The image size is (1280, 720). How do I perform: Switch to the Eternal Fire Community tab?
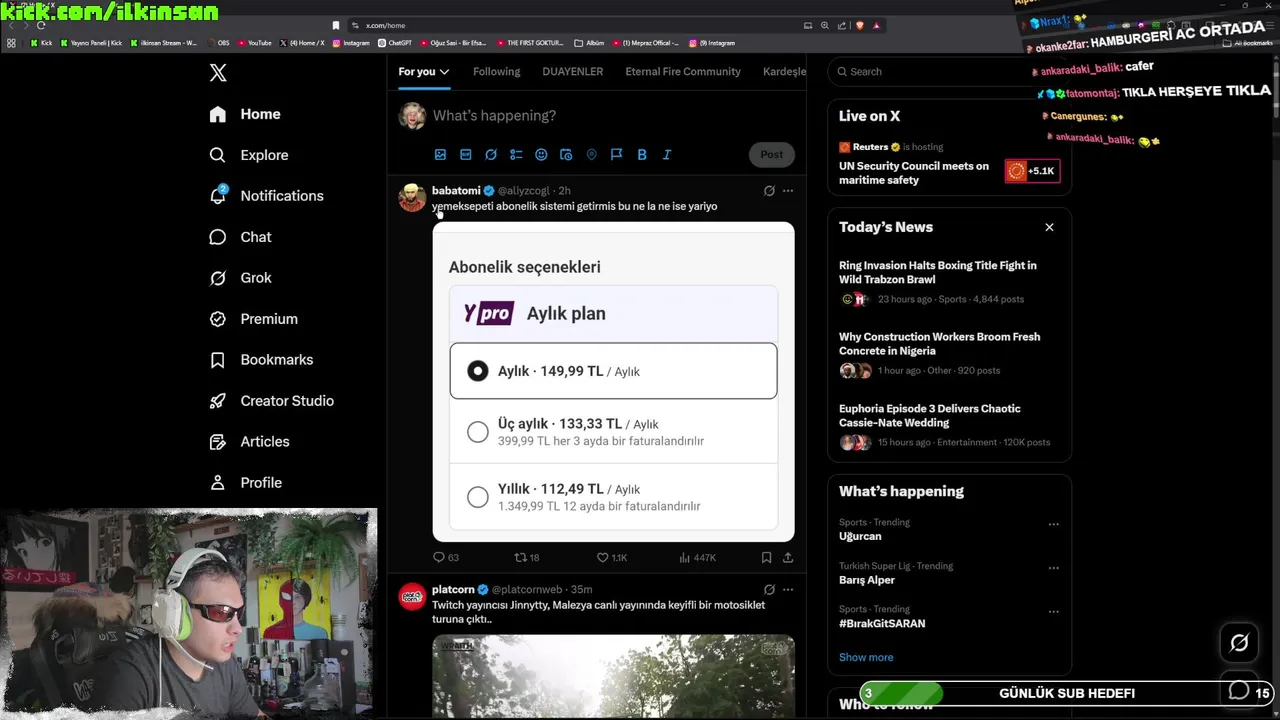683,72
